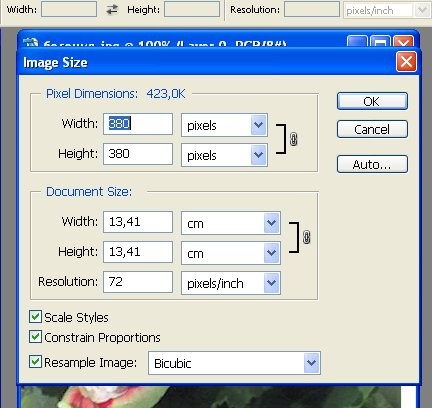Click the Cancel button
432x408 pixels.
point(372,129)
